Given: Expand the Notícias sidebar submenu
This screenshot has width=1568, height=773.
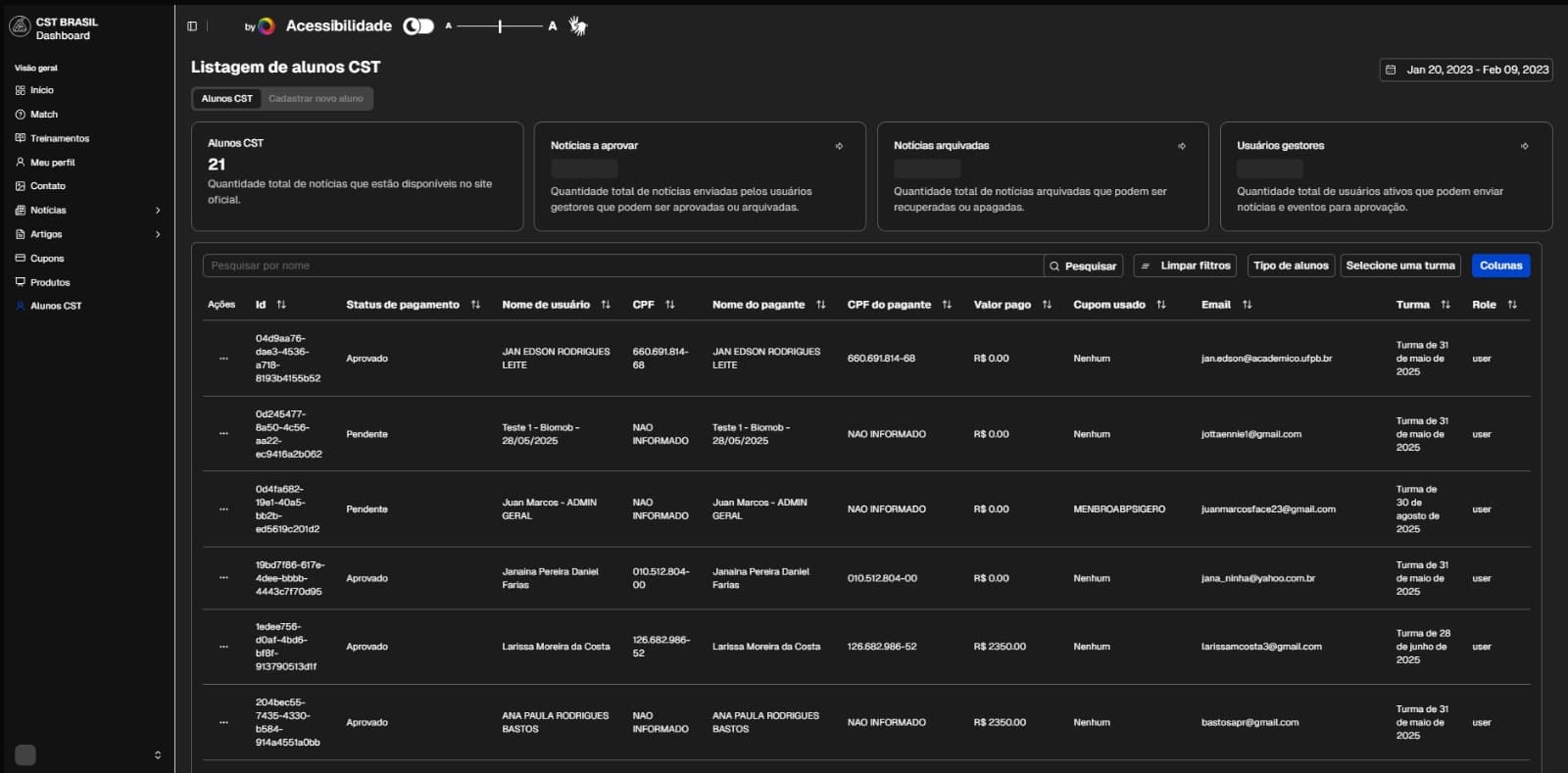Looking at the screenshot, I should [158, 211].
